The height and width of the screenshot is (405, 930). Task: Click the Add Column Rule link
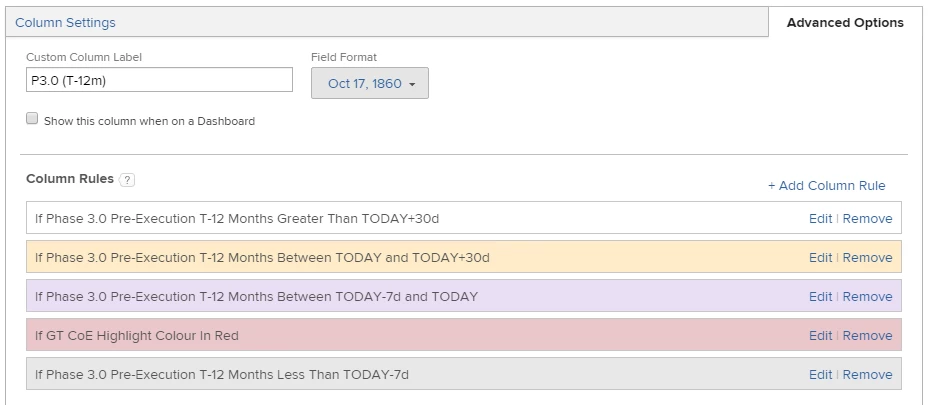(x=826, y=185)
